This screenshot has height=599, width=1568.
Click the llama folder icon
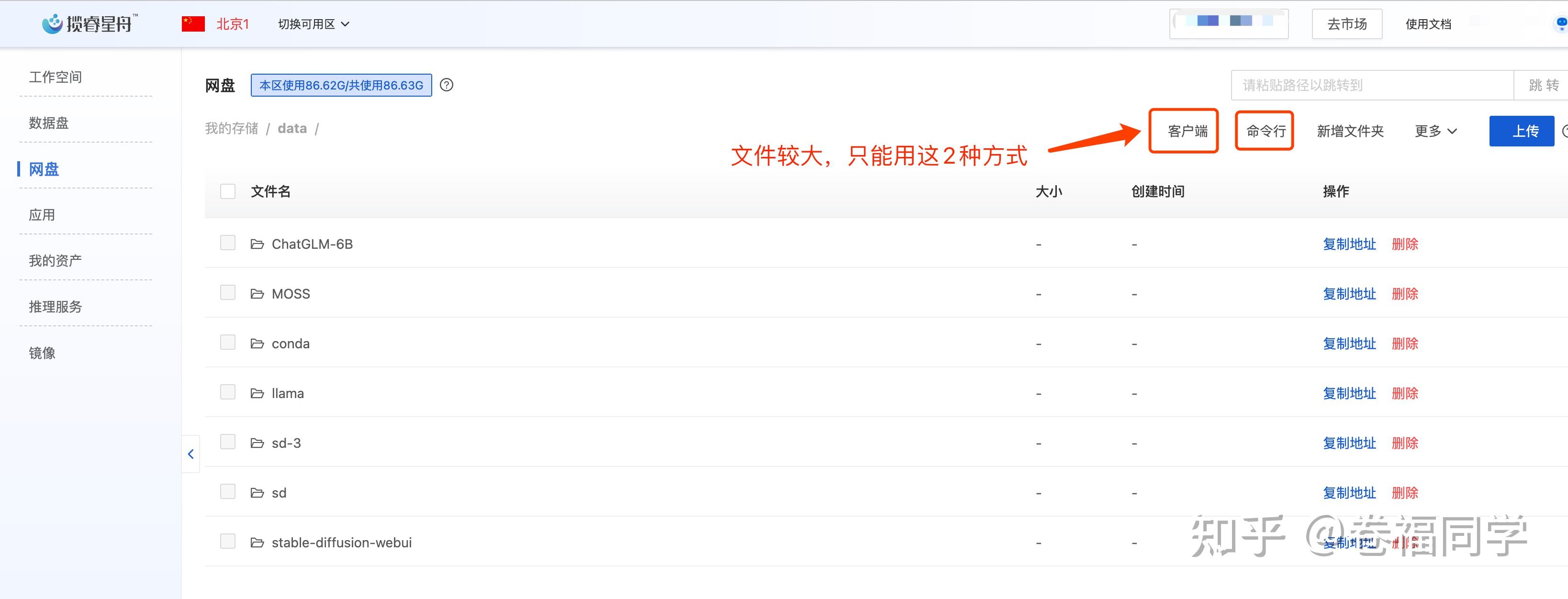click(x=258, y=393)
